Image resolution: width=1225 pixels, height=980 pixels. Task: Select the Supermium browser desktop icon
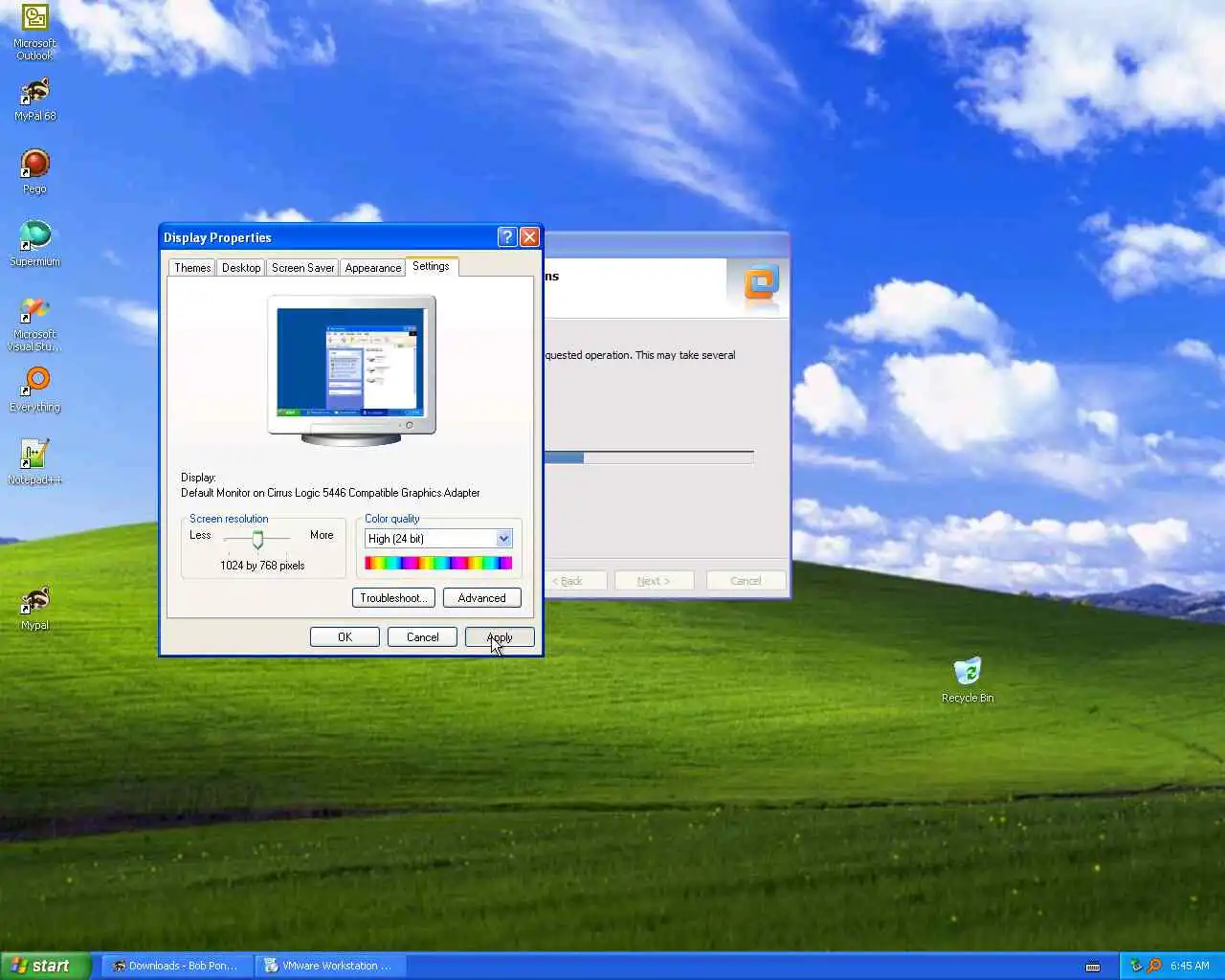pyautogui.click(x=34, y=244)
